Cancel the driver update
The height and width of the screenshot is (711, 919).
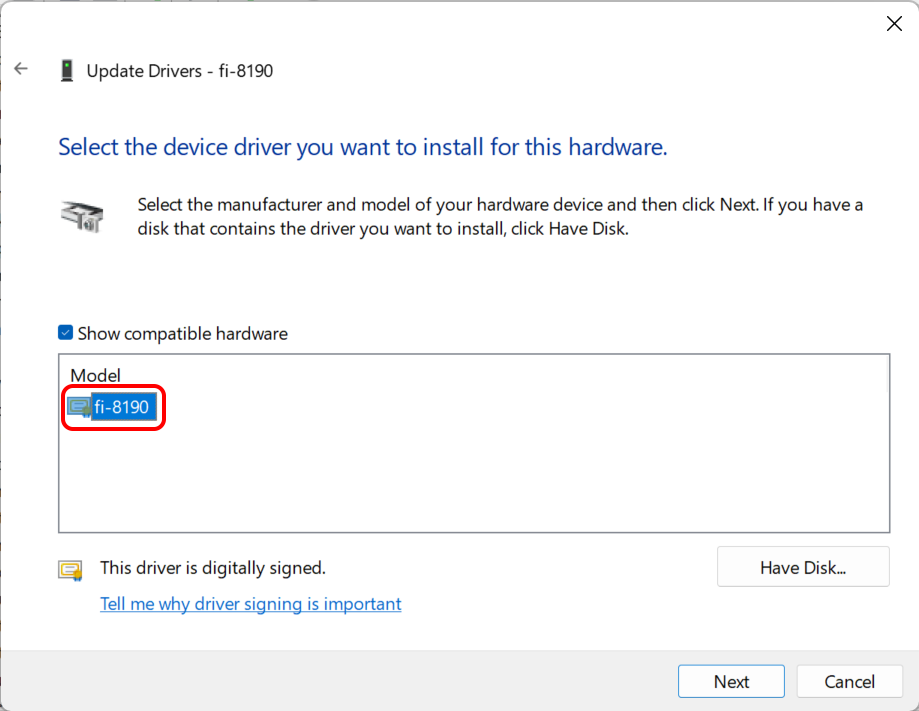click(x=849, y=682)
